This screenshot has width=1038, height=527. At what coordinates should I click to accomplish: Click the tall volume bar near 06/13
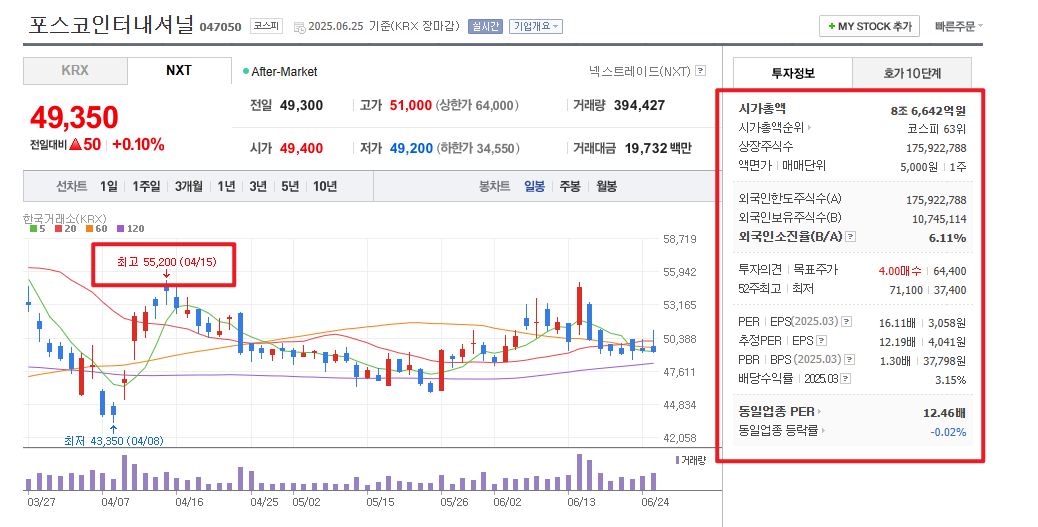[x=580, y=472]
